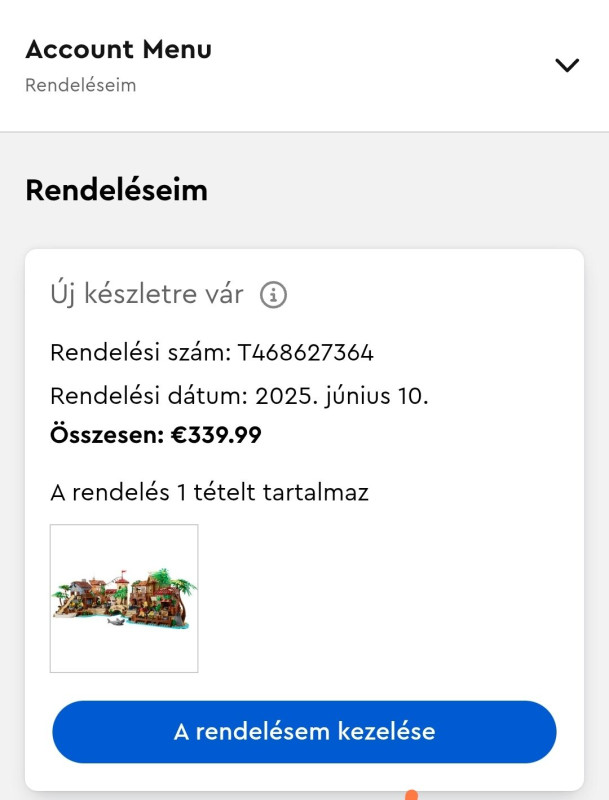Screen dimensions: 609x800
Task: Select Rendeléseim under Account Menu
Action: (81, 85)
